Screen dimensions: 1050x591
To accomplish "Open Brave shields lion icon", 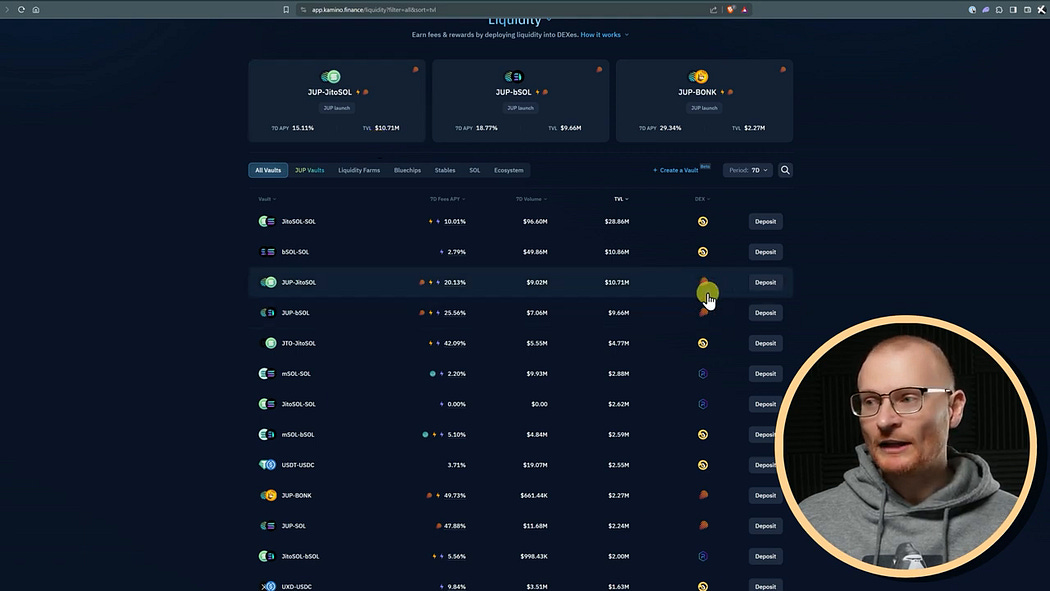I will 731,9.
